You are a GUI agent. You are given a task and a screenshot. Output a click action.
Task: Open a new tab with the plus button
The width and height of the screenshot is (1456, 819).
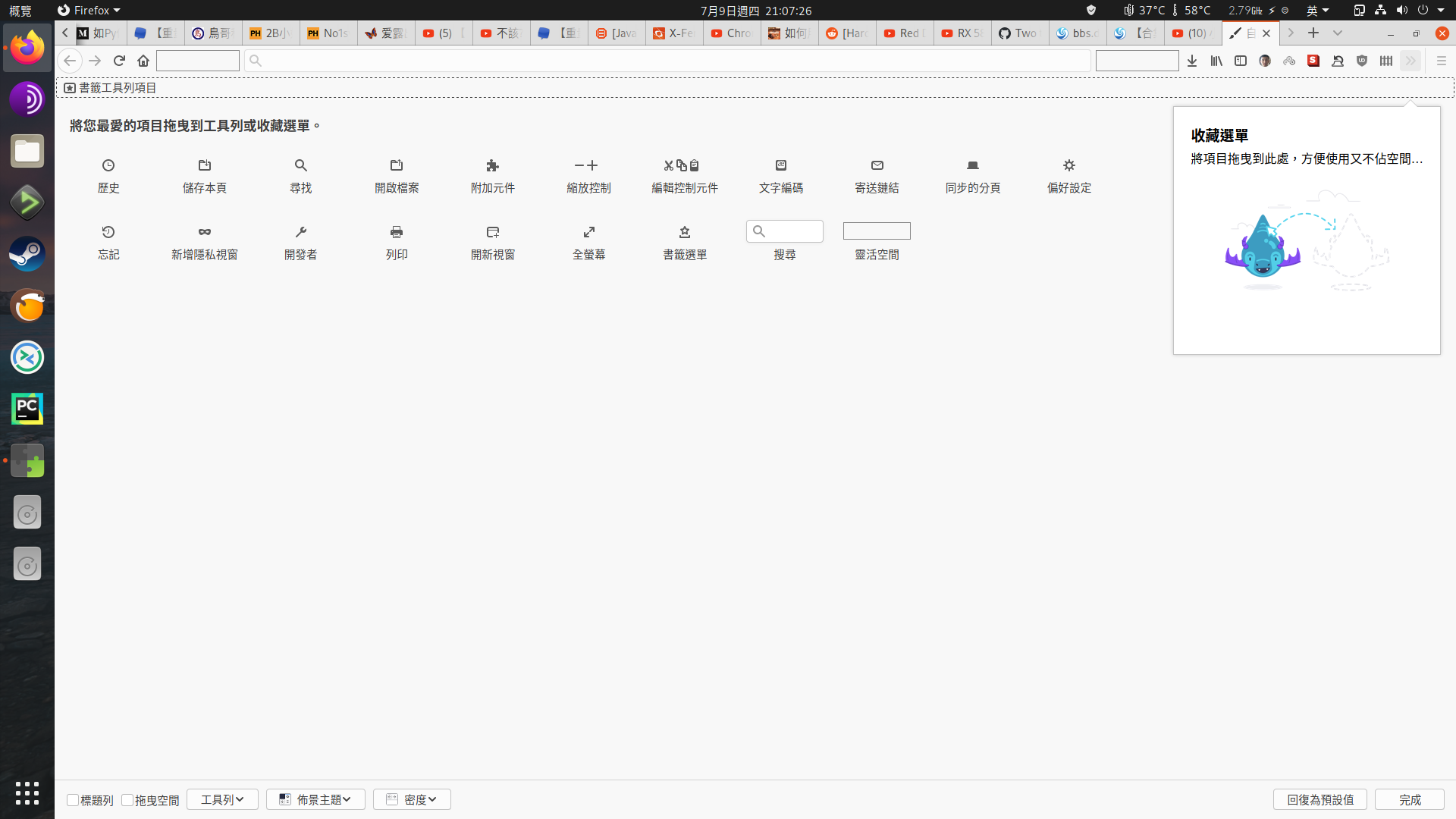pyautogui.click(x=1313, y=33)
